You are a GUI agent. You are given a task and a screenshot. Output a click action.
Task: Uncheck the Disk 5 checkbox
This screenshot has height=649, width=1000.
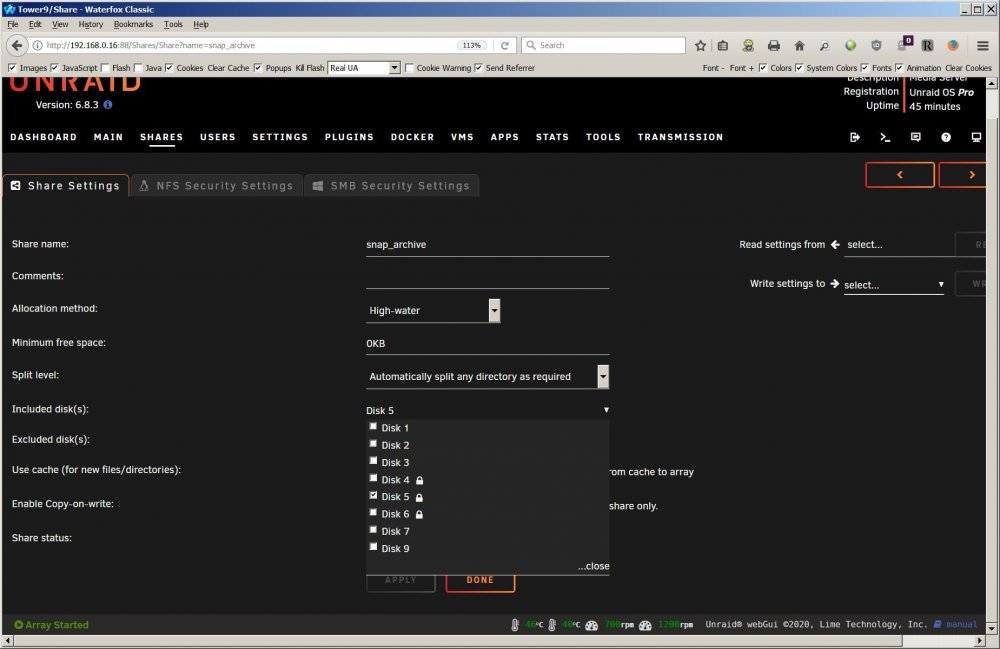(x=373, y=495)
